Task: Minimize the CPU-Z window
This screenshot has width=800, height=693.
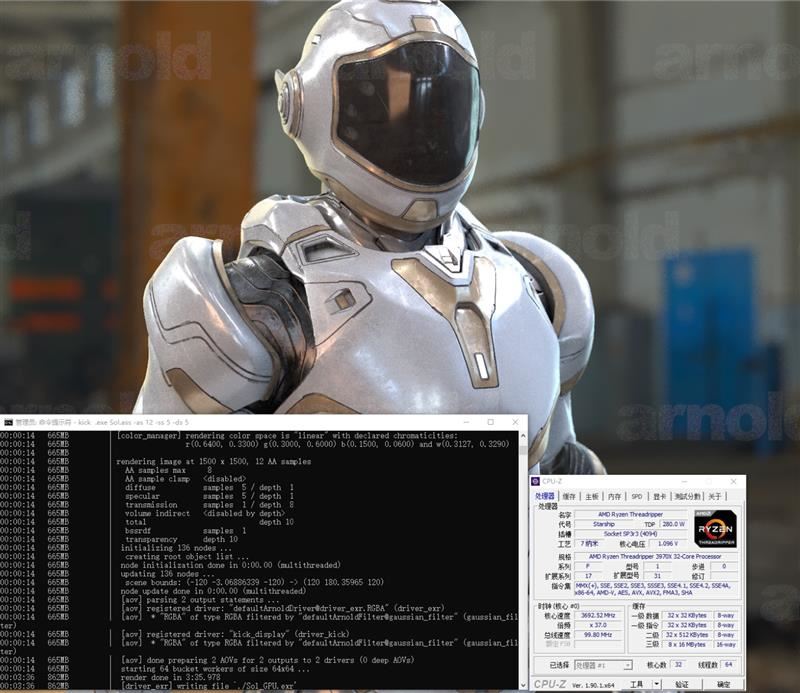Action: 685,481
